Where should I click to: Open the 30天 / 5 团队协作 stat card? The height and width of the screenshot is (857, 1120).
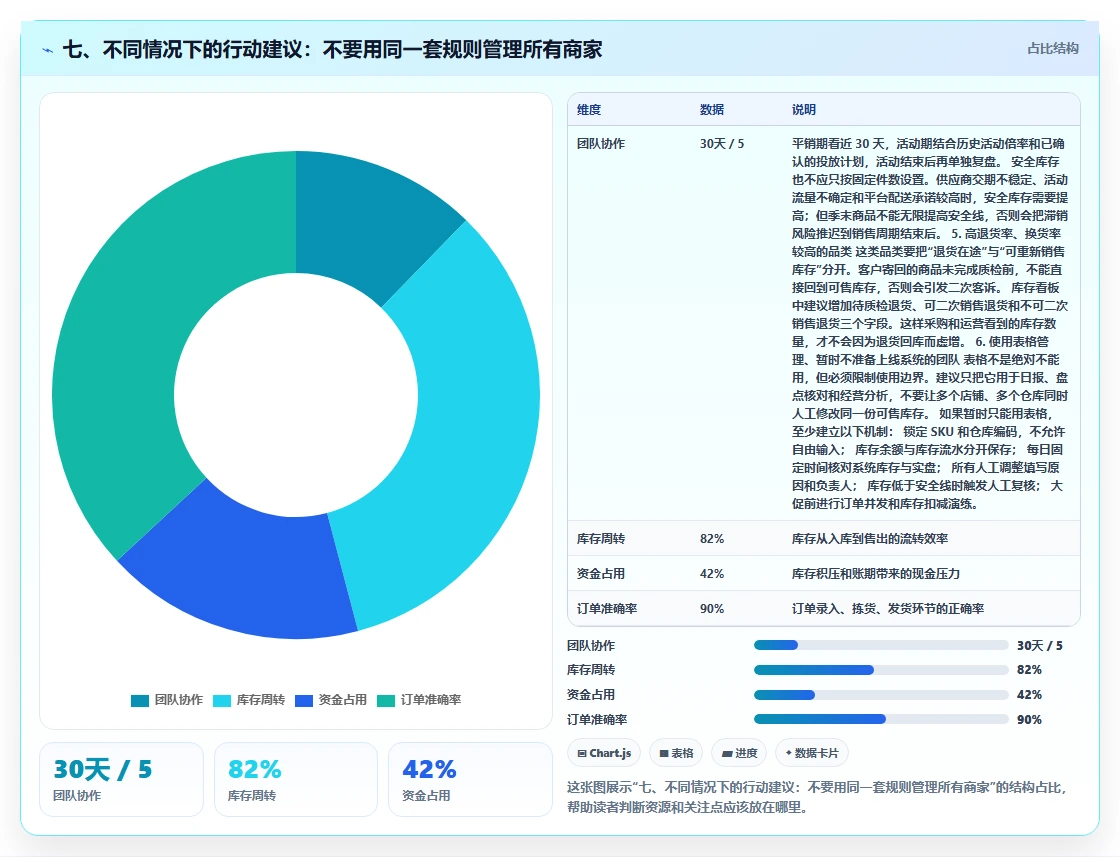121,779
